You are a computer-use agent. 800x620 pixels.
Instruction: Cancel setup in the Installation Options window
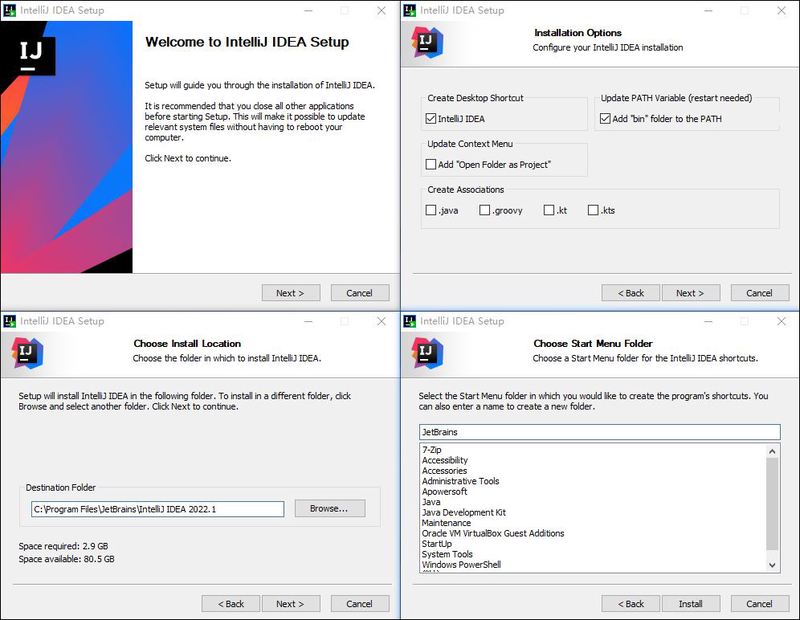(760, 293)
